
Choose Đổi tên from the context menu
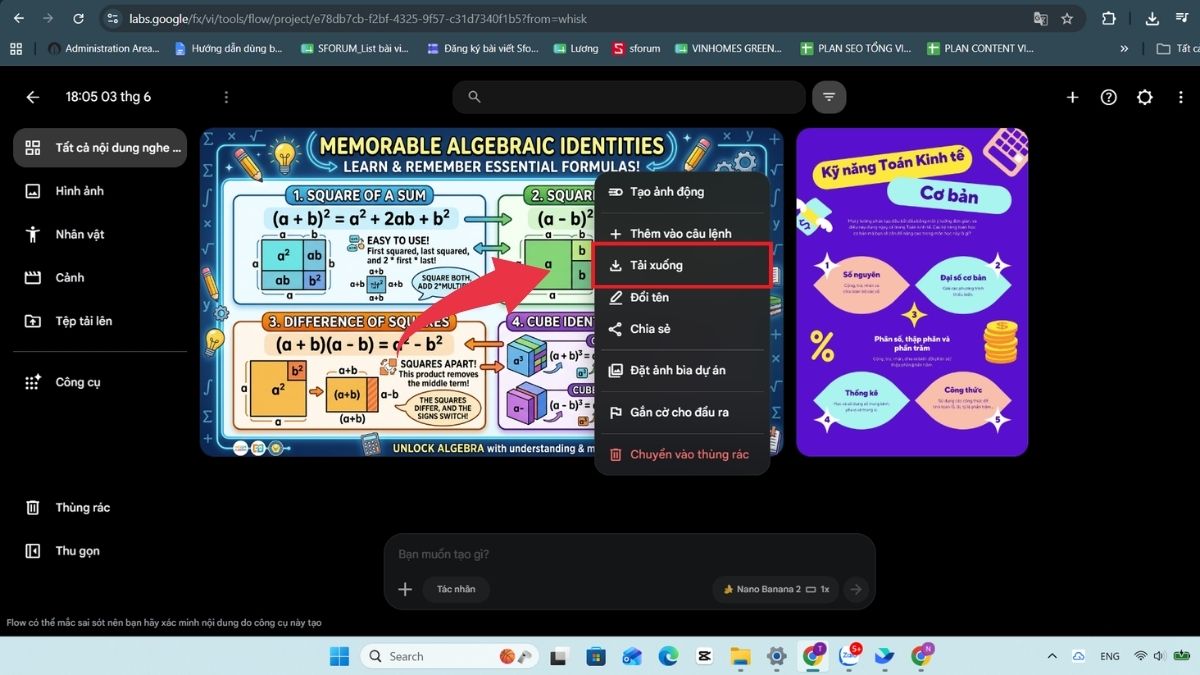tap(682, 297)
